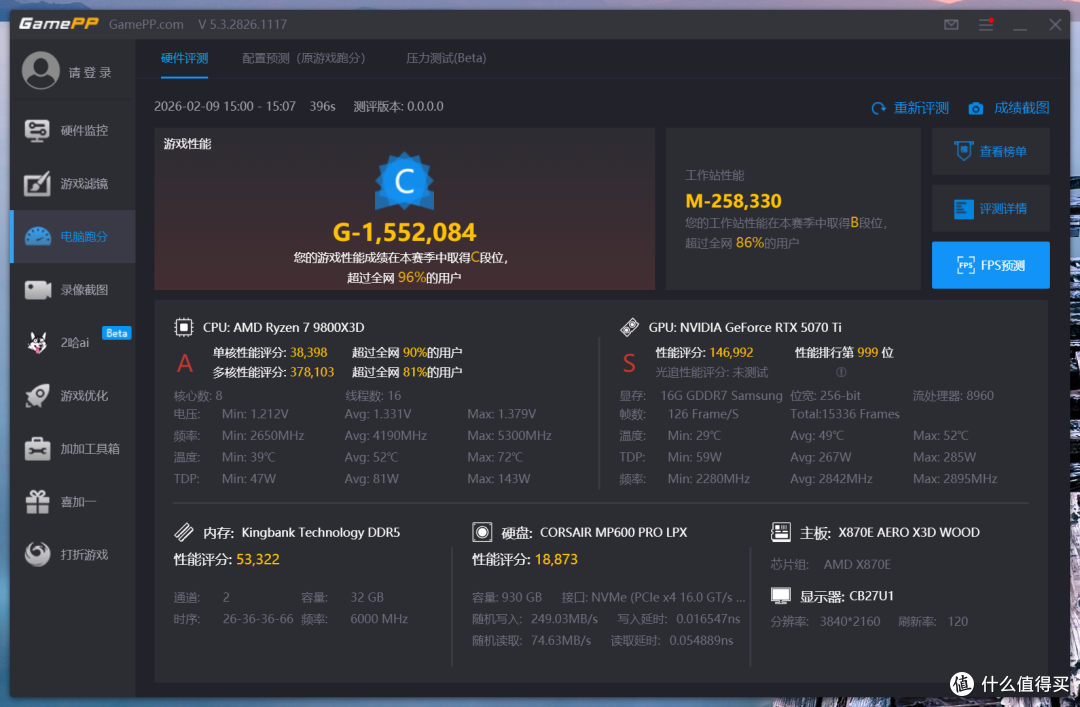
Task: Switch to 压力测试(Beta) tab
Action: 446,59
